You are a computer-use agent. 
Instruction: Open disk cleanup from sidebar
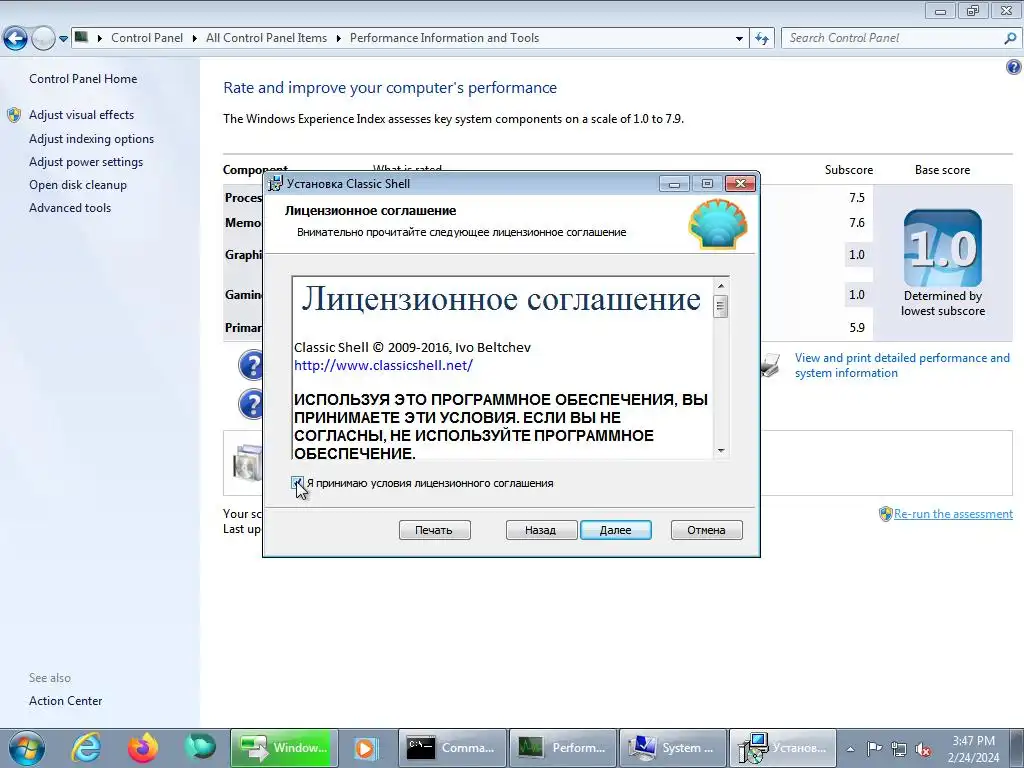tap(78, 185)
